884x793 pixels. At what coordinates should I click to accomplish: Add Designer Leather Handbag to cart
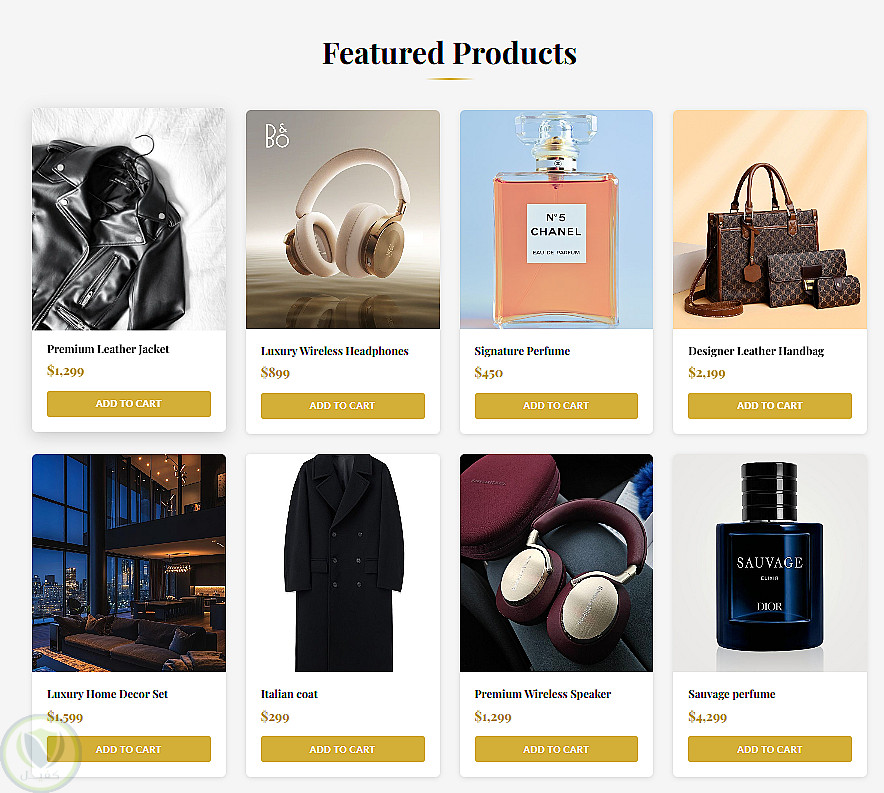[769, 406]
